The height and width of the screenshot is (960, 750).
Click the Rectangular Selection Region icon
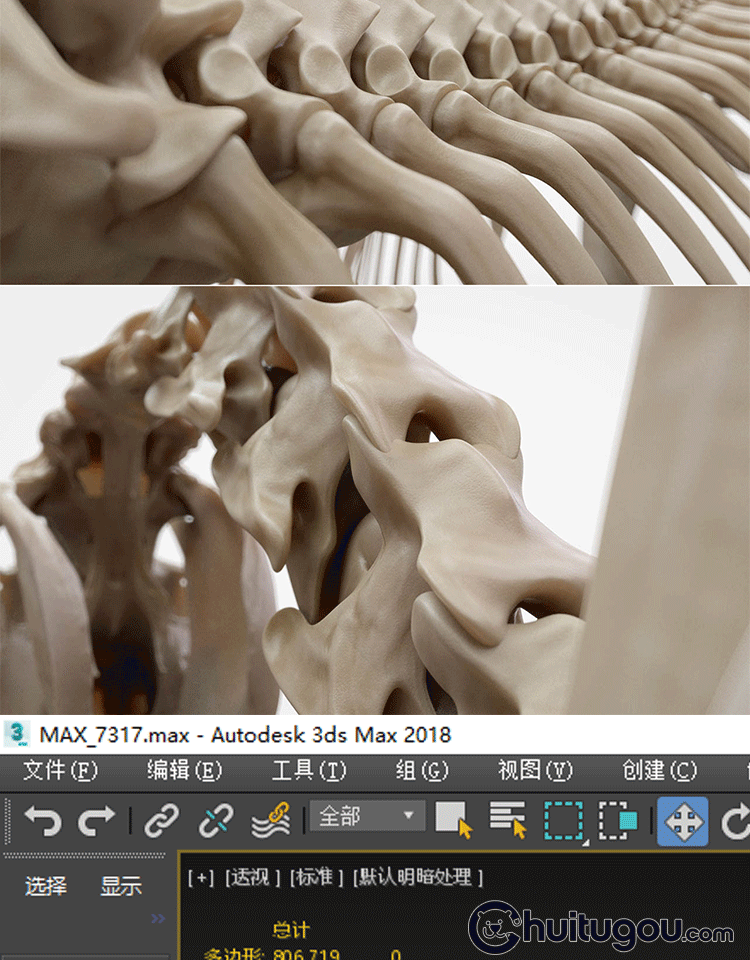[x=564, y=821]
